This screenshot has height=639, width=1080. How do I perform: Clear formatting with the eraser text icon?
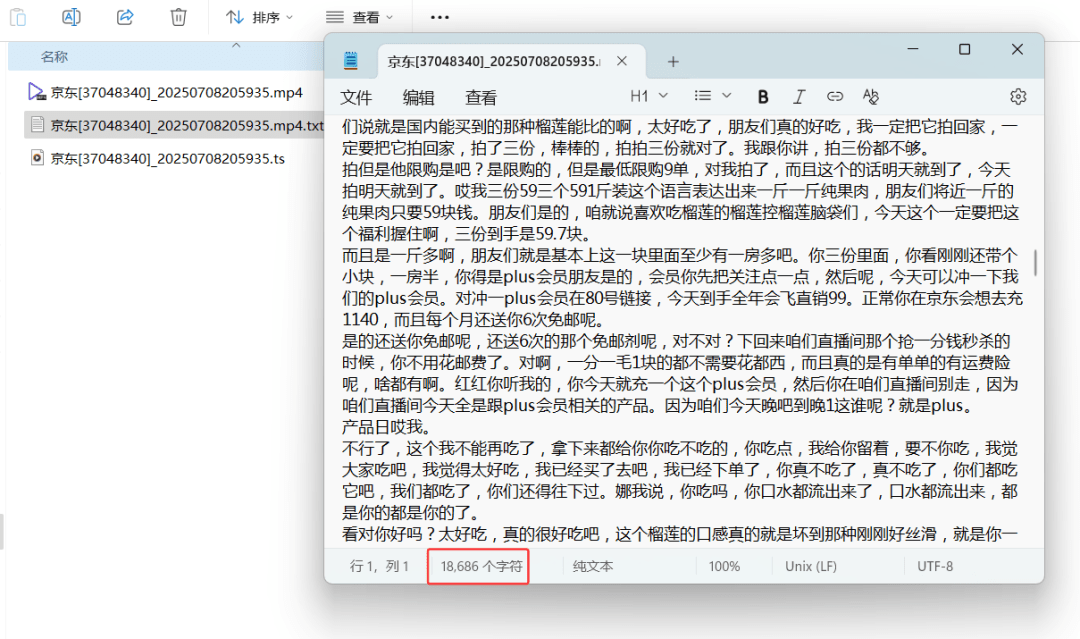[x=870, y=97]
